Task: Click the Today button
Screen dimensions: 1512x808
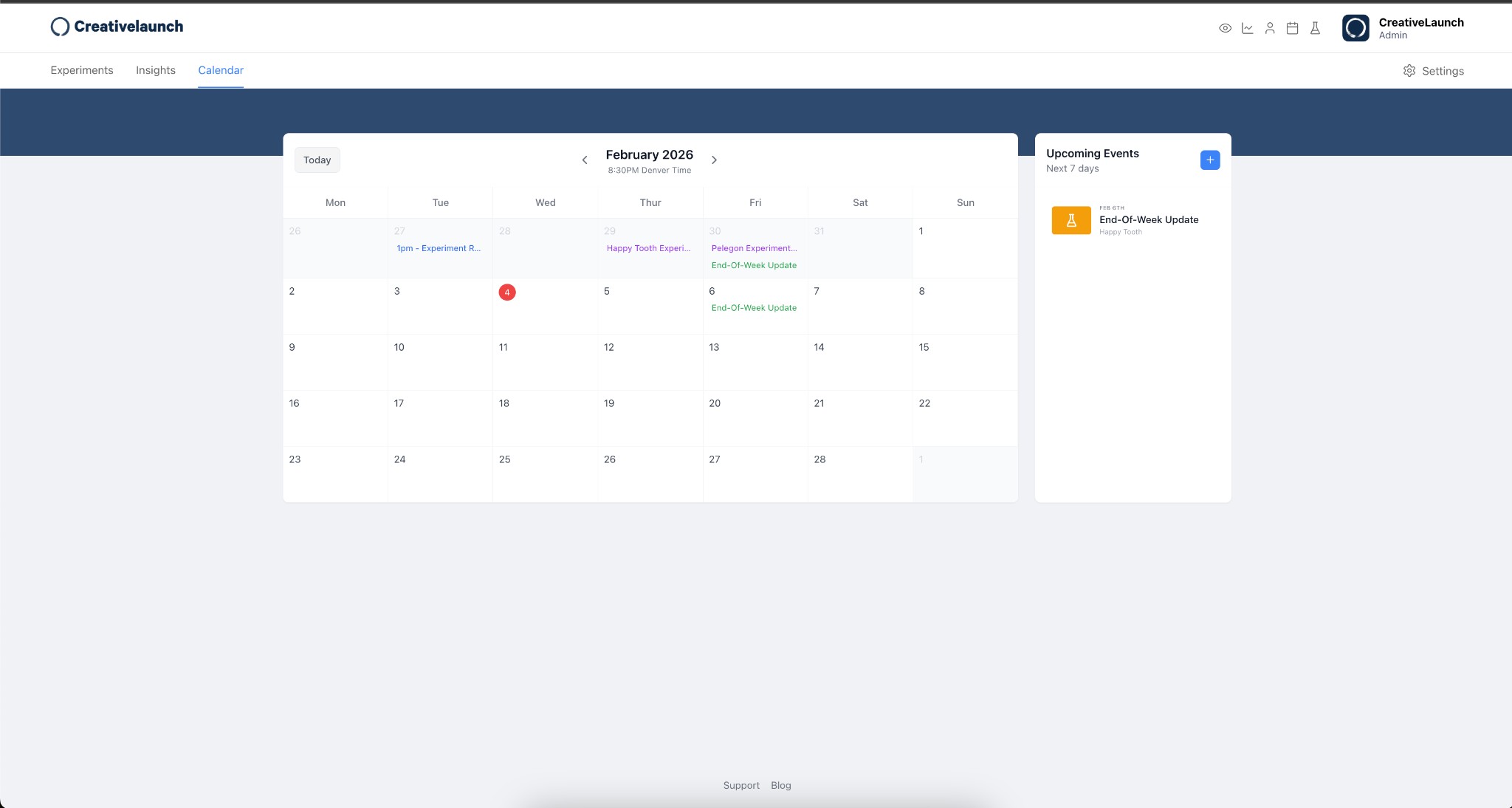Action: (x=317, y=160)
